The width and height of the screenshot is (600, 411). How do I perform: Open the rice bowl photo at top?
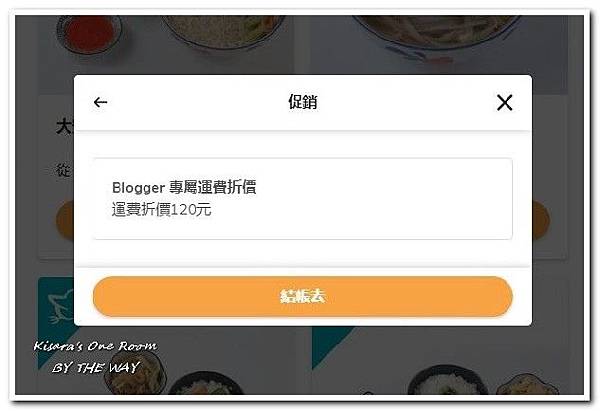coord(224,31)
